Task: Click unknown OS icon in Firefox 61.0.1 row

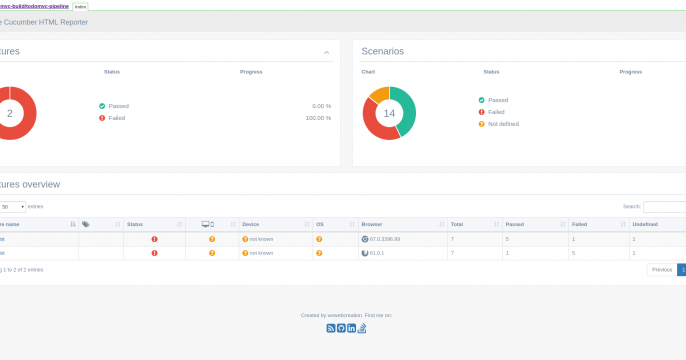Action: click(319, 253)
